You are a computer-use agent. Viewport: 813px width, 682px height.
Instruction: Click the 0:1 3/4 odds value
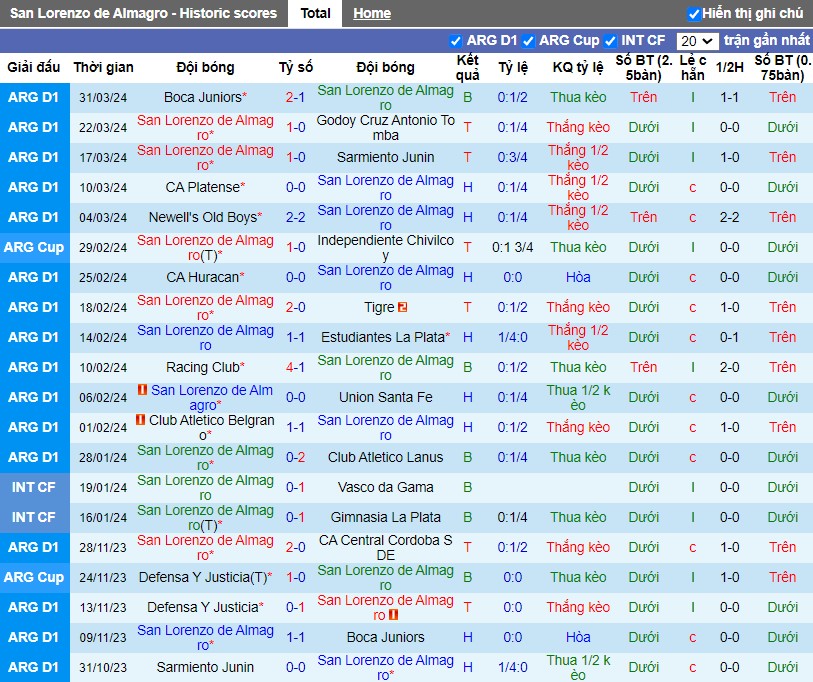coord(512,247)
